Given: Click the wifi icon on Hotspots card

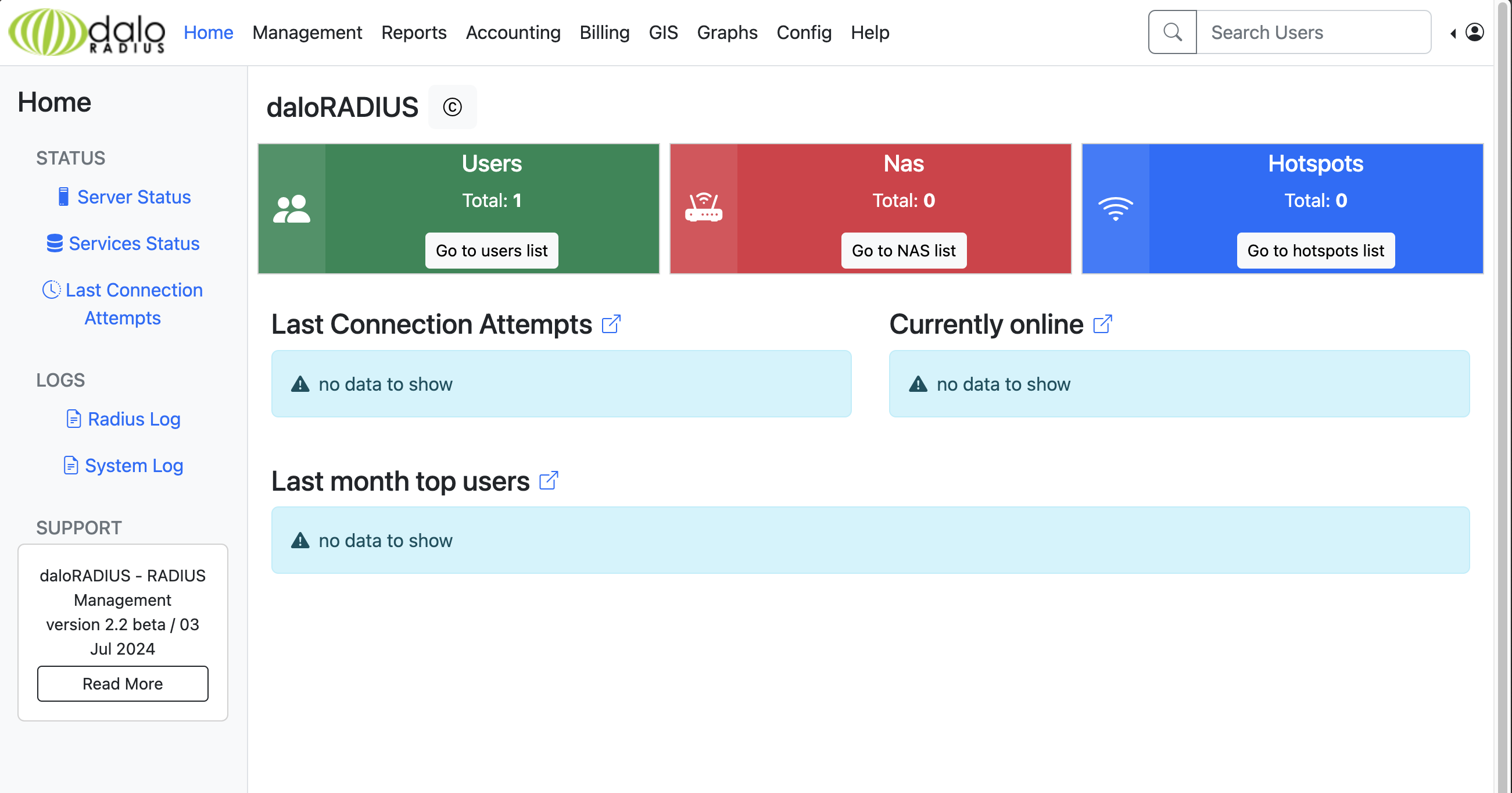Looking at the screenshot, I should [1115, 209].
